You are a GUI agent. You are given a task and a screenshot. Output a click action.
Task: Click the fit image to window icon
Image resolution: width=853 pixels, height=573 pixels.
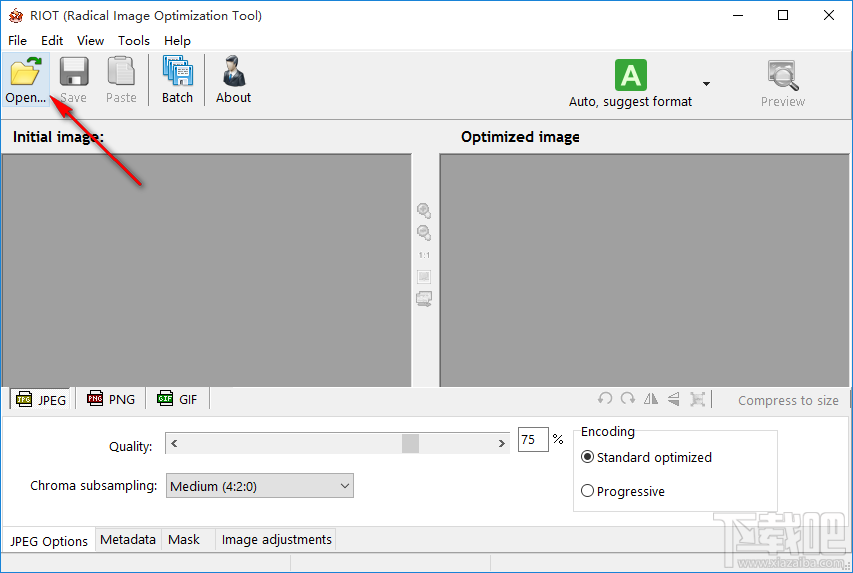pos(424,276)
